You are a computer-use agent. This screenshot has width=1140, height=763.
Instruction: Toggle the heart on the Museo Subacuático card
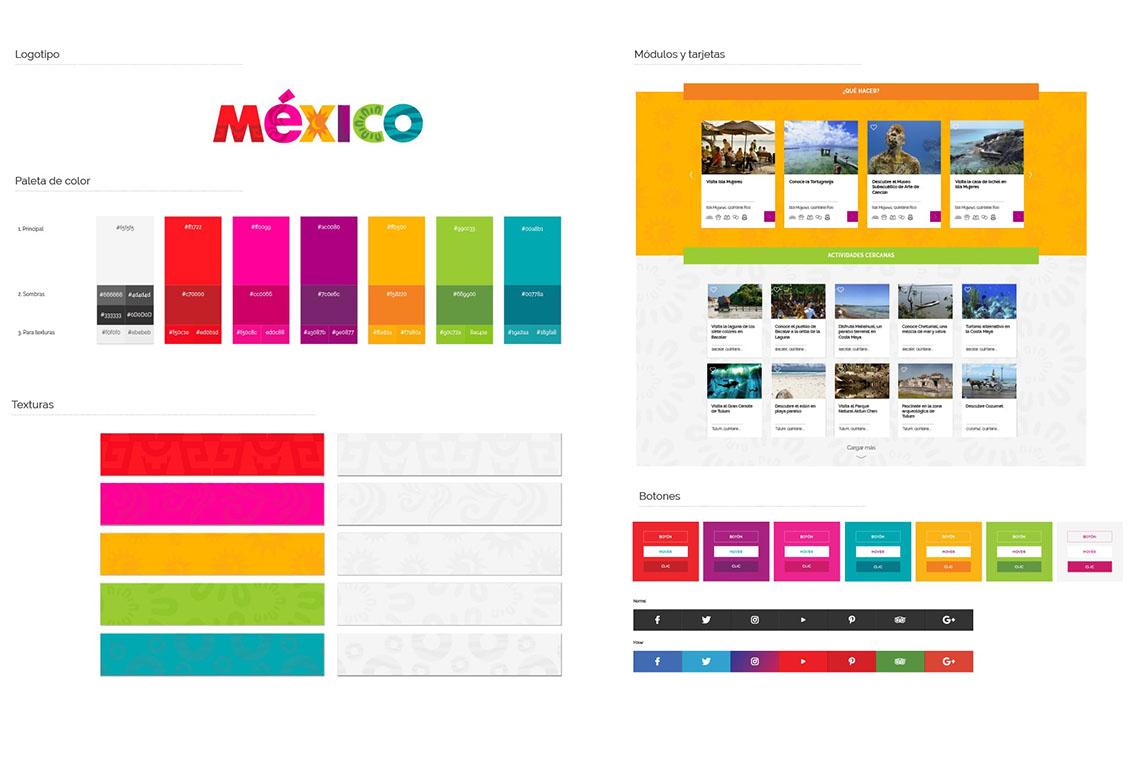click(x=874, y=127)
